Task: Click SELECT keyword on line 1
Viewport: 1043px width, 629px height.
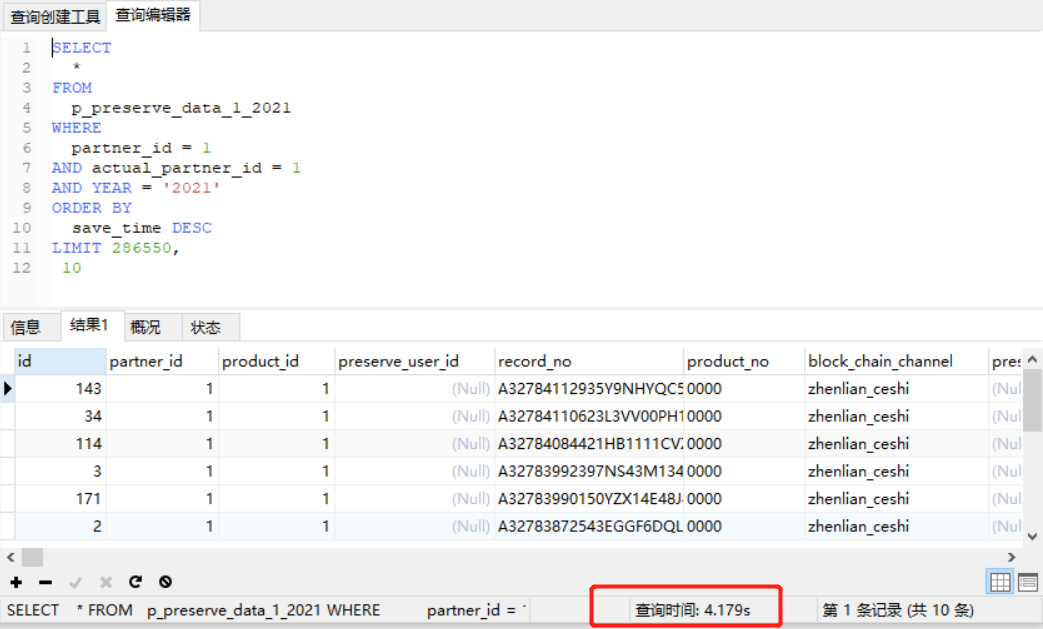Action: coord(82,48)
